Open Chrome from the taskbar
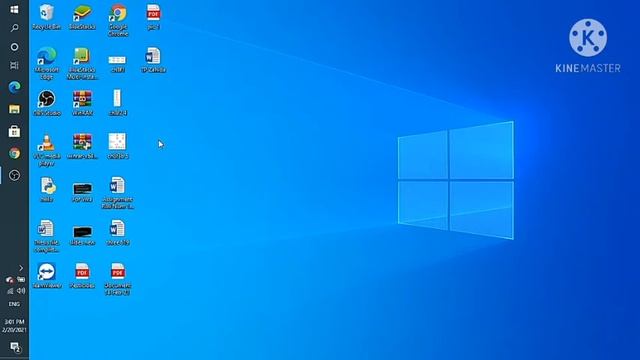The height and width of the screenshot is (360, 640). coord(14,153)
